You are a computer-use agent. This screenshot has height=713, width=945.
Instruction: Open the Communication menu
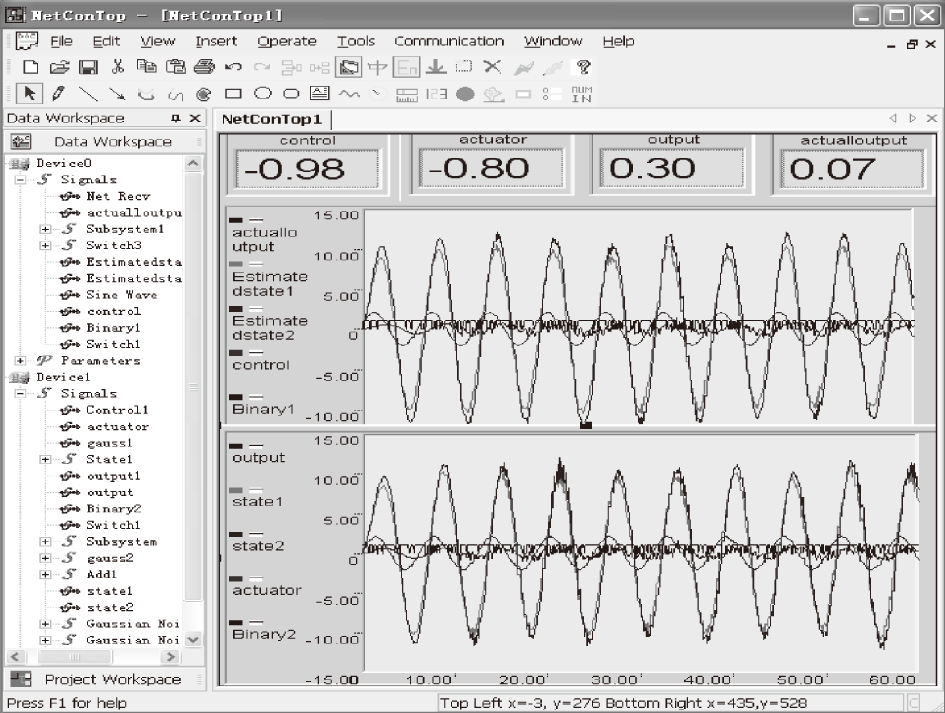[449, 41]
